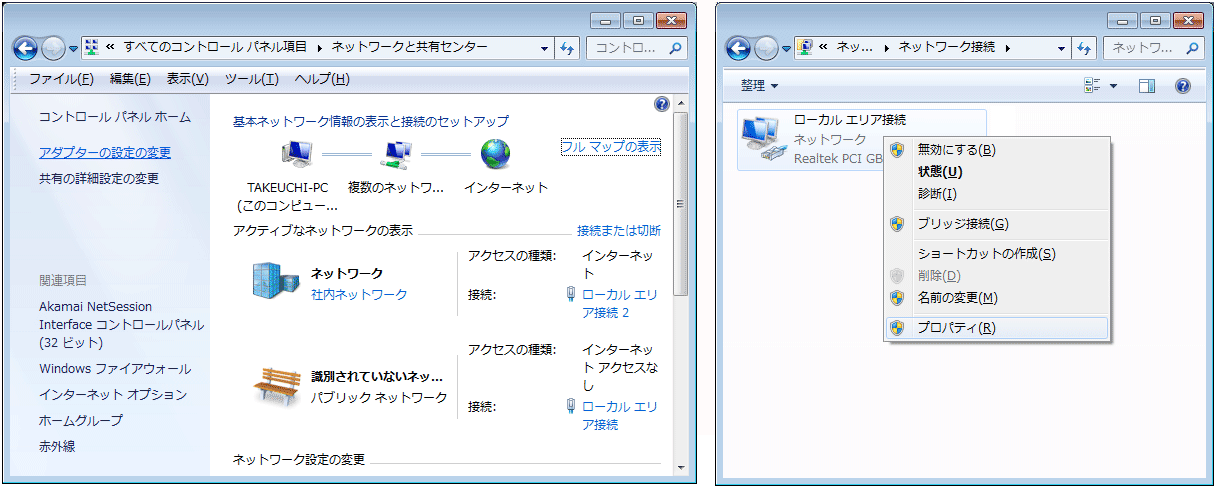This screenshot has height=486, width=1214.
Task: Click Forward arrow in Network Sharing Center window
Action: [54, 48]
